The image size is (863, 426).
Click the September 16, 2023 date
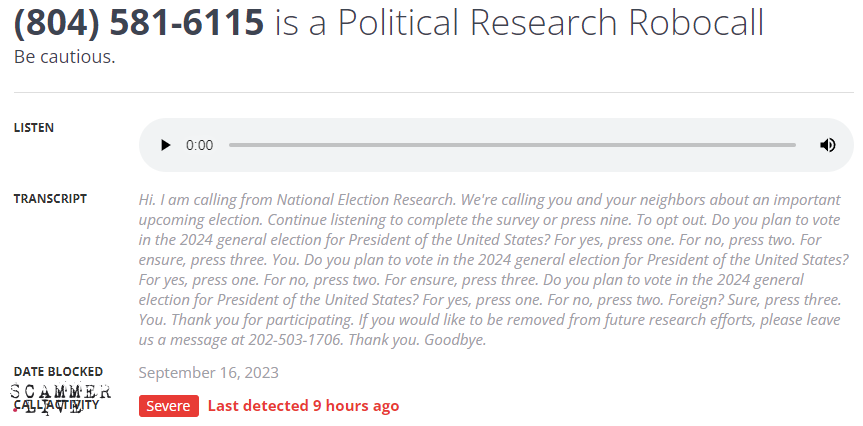point(208,373)
